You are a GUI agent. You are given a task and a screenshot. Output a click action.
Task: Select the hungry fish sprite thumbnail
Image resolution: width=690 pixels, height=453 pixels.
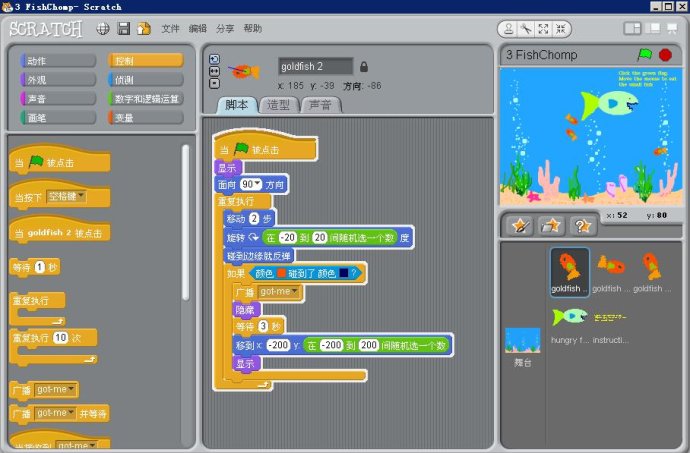tap(569, 324)
